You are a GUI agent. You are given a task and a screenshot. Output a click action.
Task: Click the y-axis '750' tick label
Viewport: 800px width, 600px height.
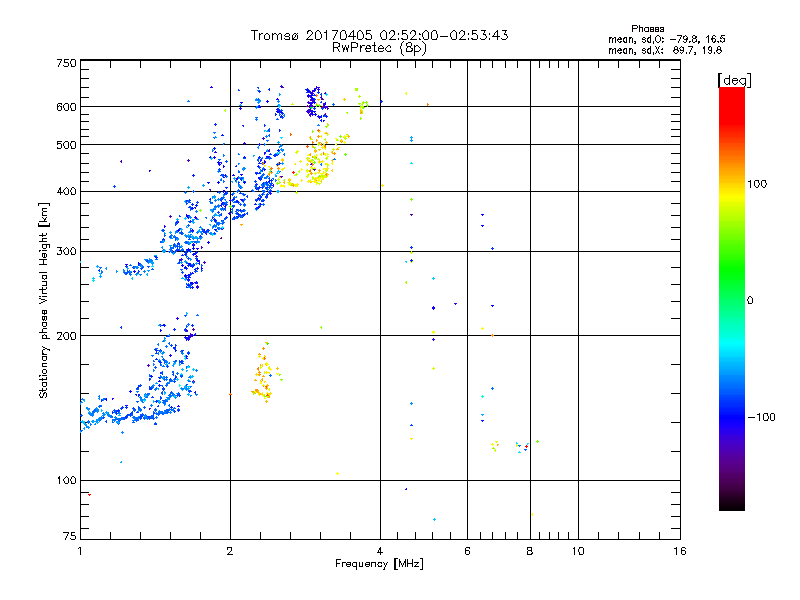[x=66, y=63]
